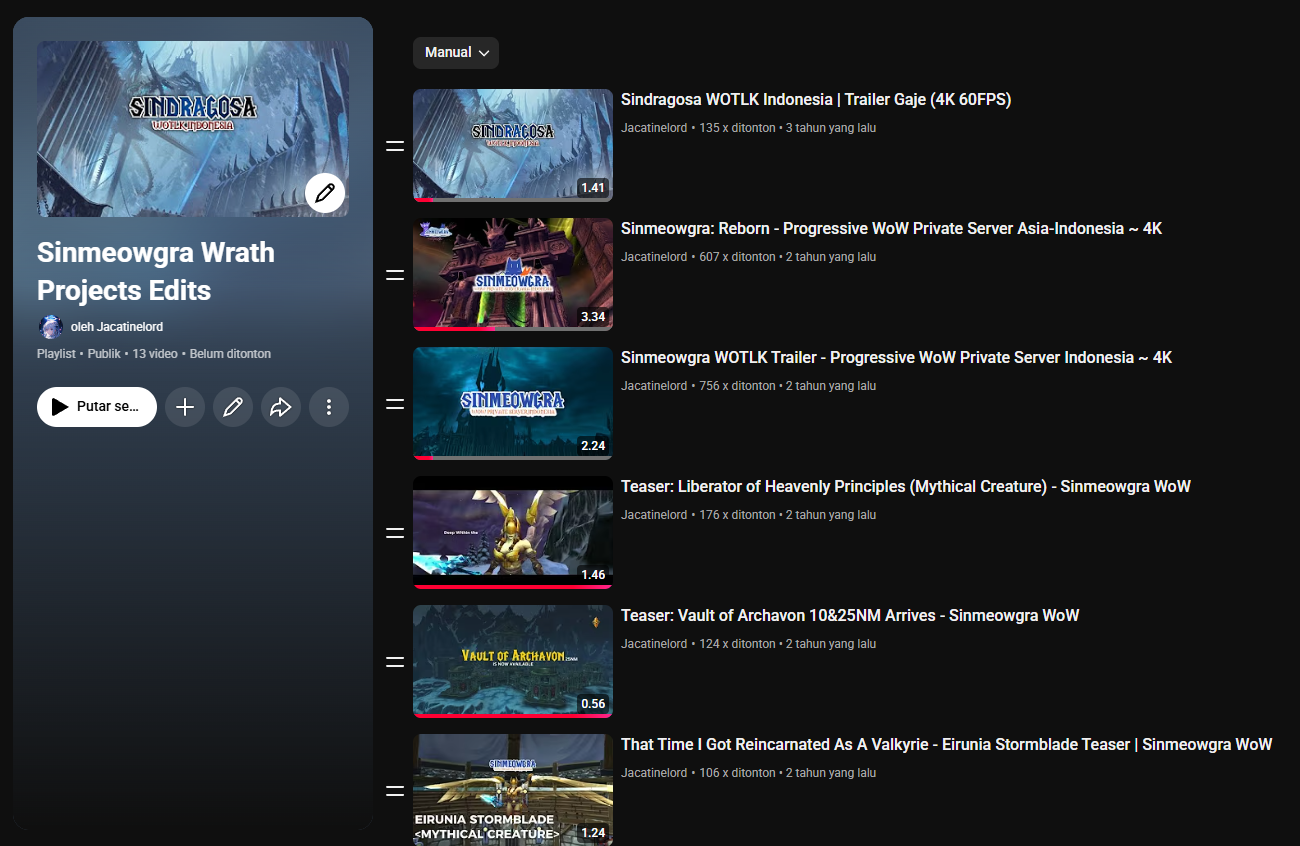Click the playlist info line showing 13 video

point(154,354)
